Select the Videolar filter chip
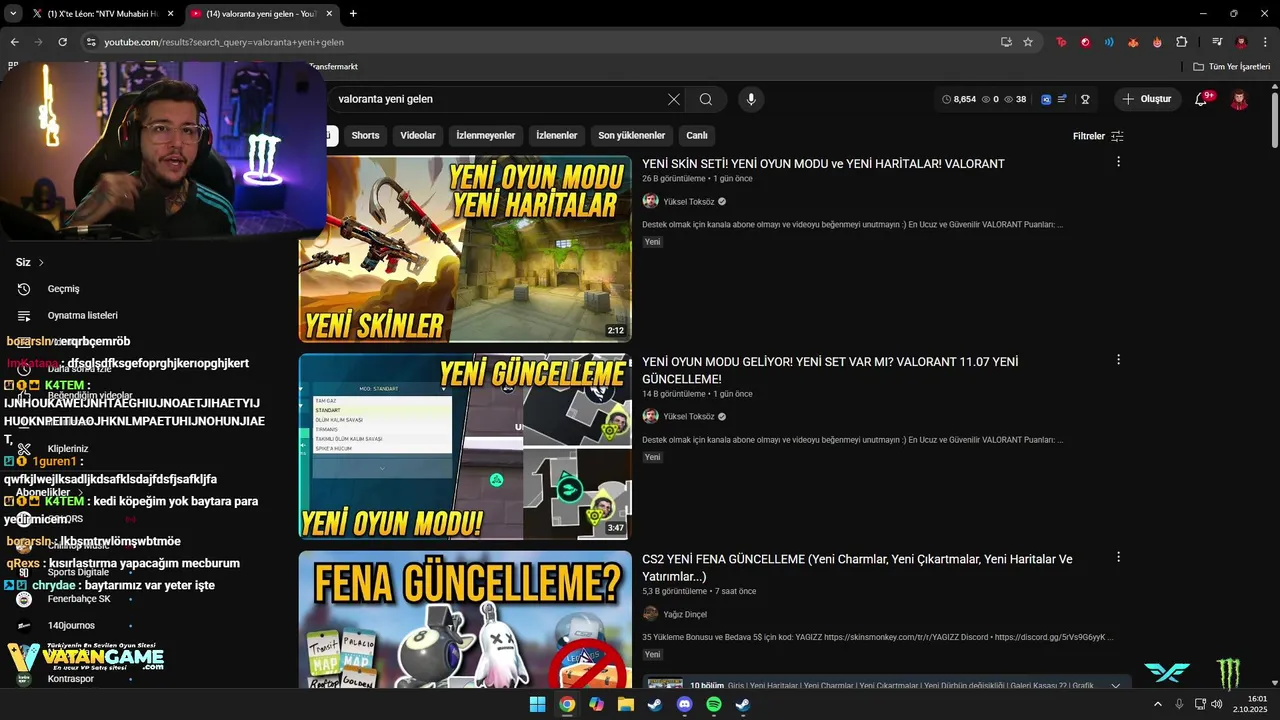 (418, 136)
